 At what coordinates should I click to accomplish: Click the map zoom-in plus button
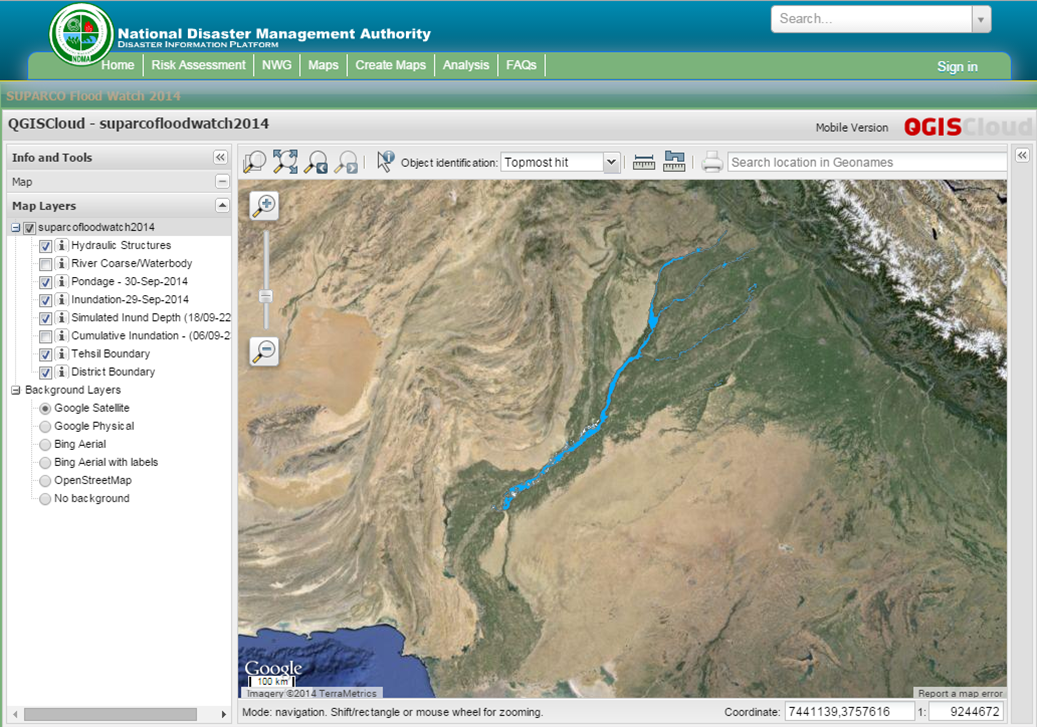(x=265, y=206)
